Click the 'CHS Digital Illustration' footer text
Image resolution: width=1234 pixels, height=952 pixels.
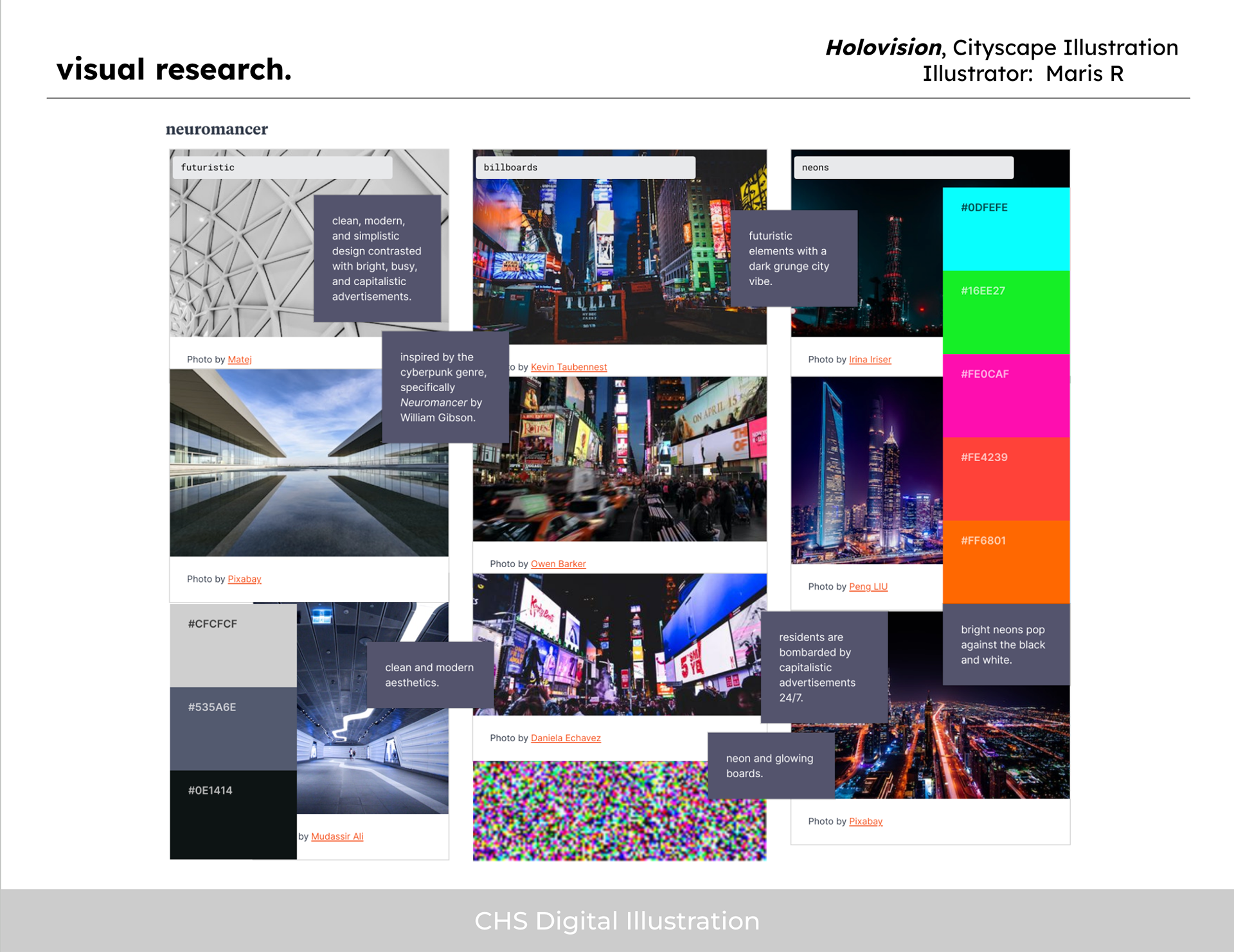pos(617,921)
